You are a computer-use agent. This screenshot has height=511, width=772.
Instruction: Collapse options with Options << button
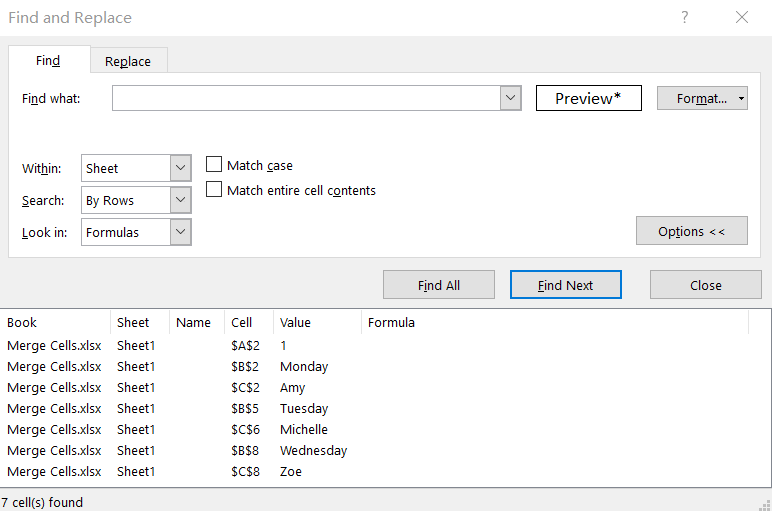click(691, 231)
